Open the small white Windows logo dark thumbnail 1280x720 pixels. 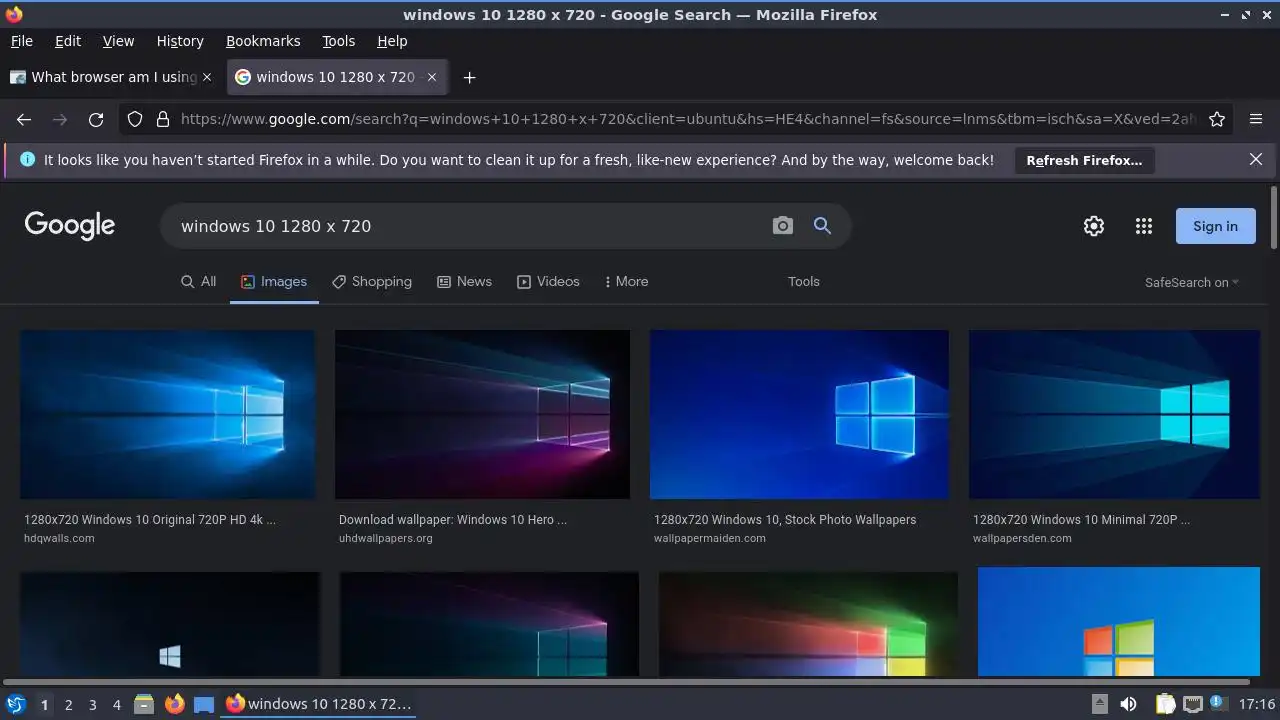coord(170,625)
